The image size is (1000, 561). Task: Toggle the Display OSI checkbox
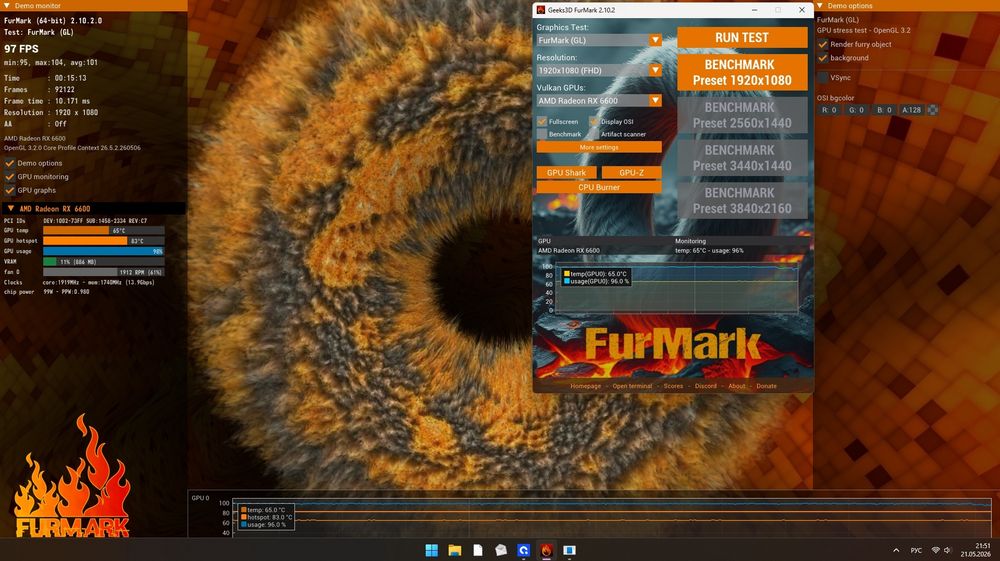click(594, 121)
